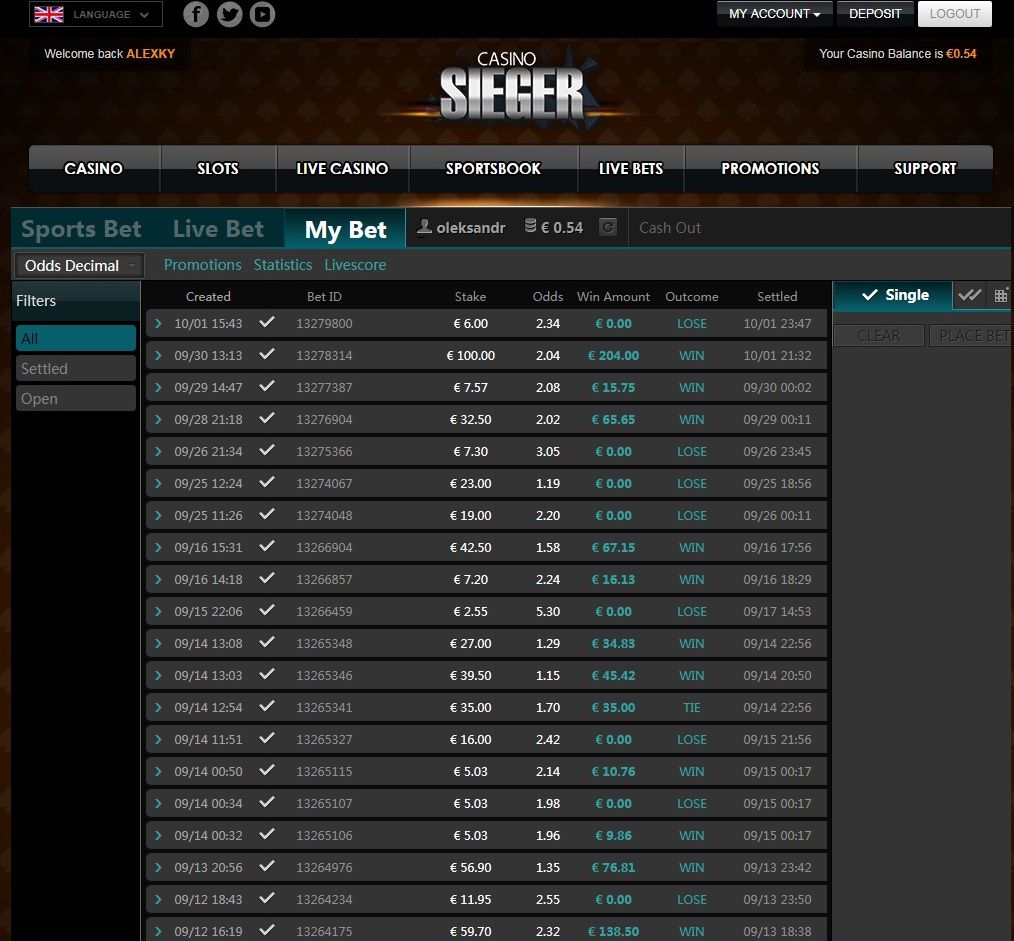
Task: Open the Slots menu item
Action: [x=218, y=168]
